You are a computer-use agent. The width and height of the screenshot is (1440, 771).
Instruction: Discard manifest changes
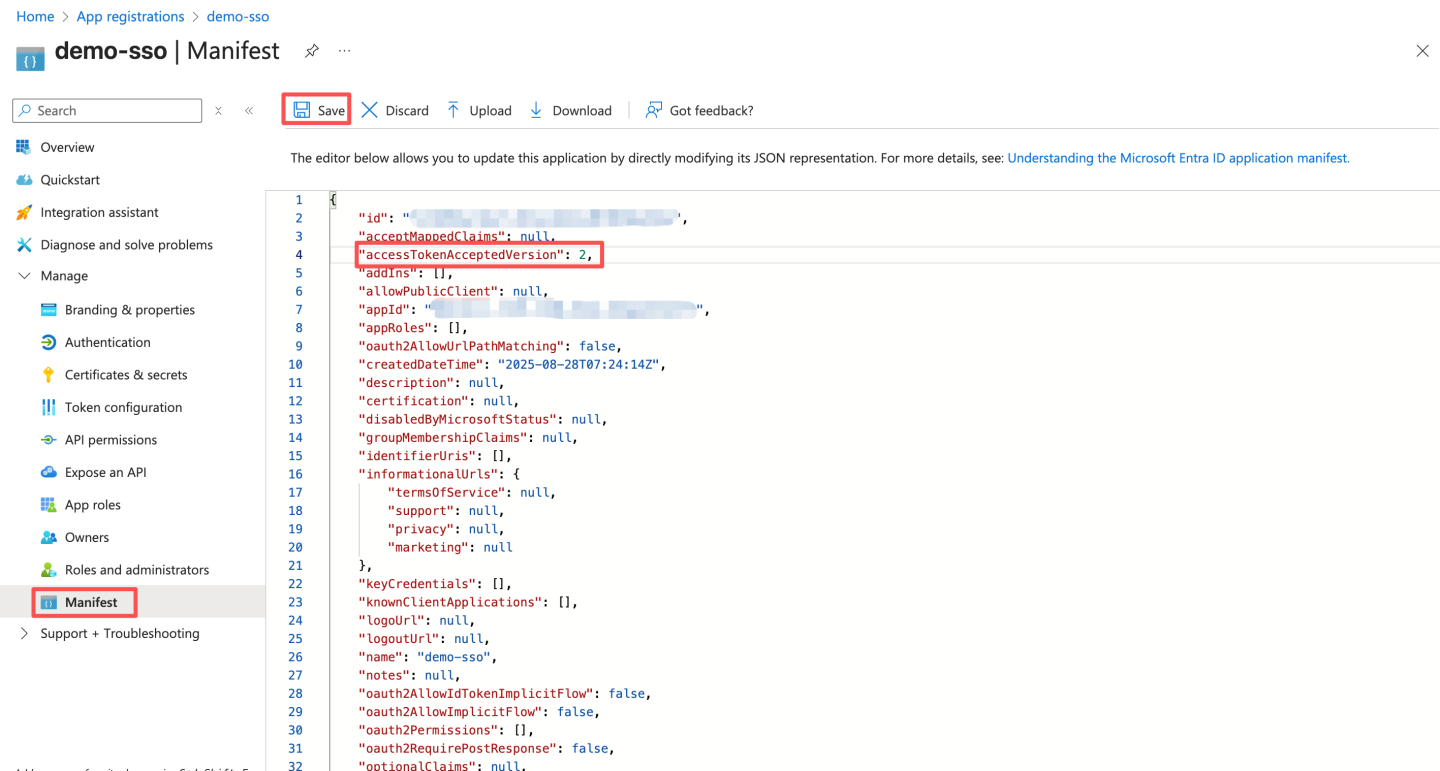(x=395, y=110)
